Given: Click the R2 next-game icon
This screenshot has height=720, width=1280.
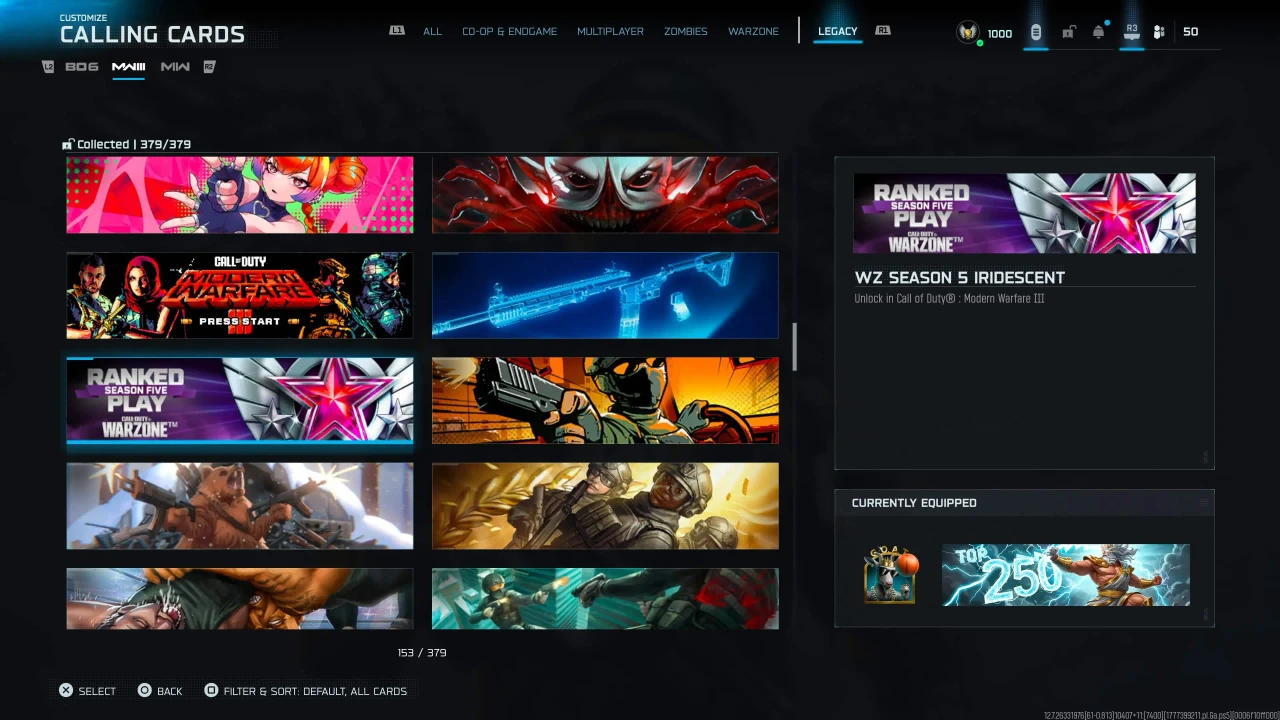Looking at the screenshot, I should (x=210, y=66).
